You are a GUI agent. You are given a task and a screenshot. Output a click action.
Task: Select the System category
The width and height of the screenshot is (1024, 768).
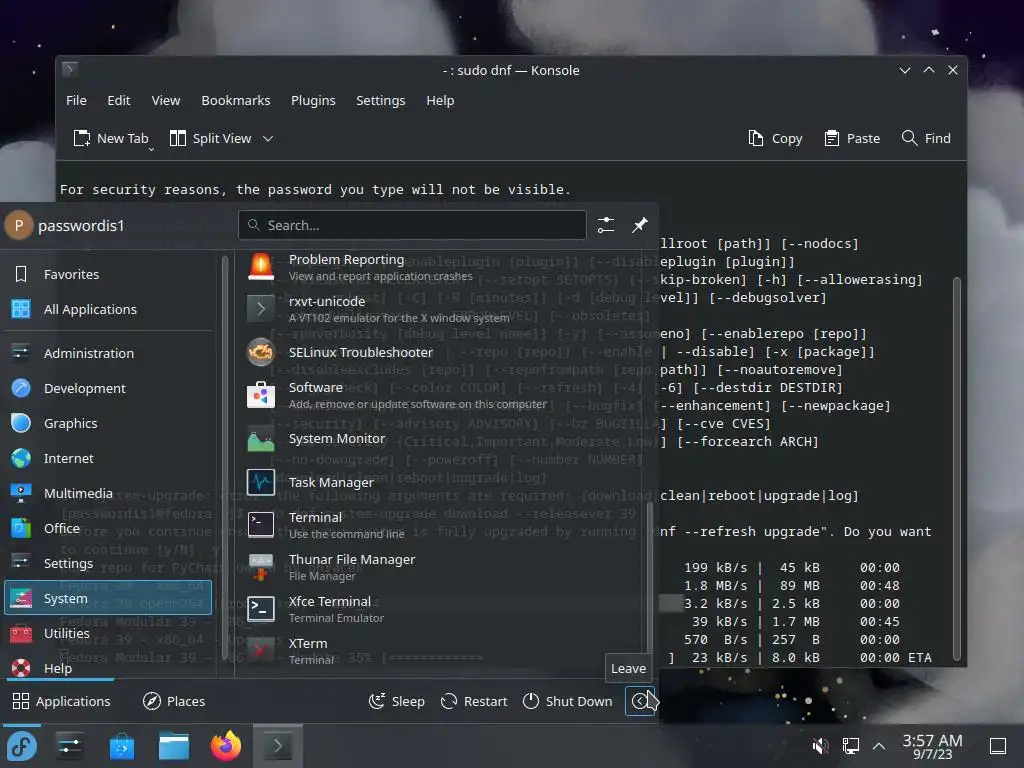tap(108, 598)
